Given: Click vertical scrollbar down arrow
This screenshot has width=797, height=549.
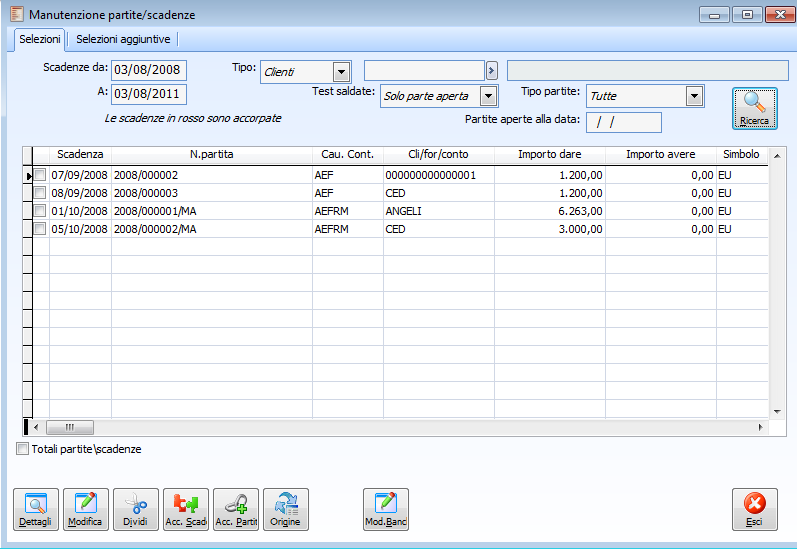Looking at the screenshot, I should 777,412.
